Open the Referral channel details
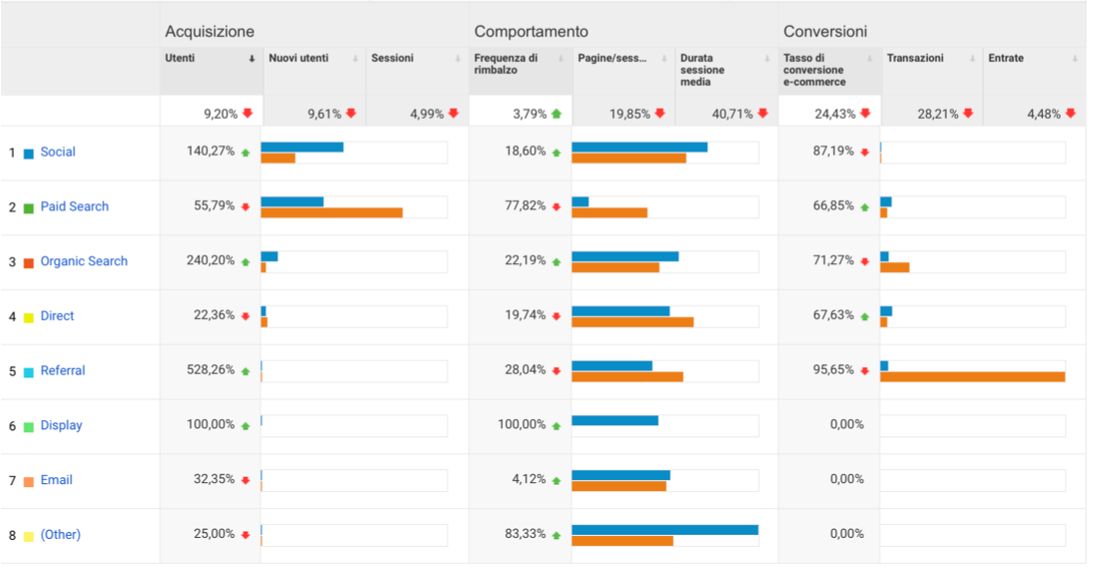1094x572 pixels. click(x=63, y=371)
